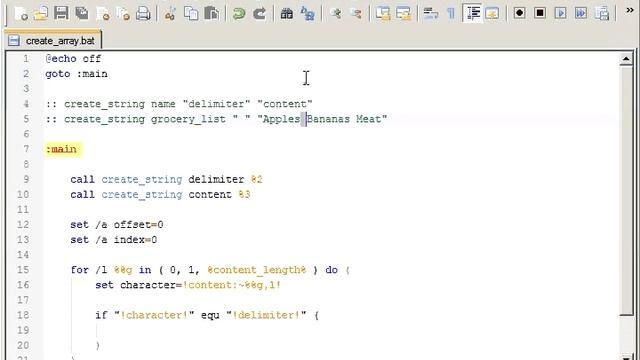Toggle synchronize horizontal scrolling icon
This screenshot has height=360, width=640.
click(x=403, y=13)
